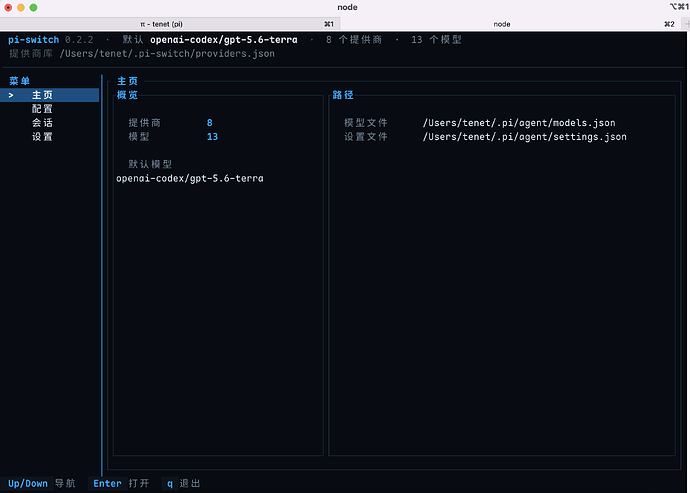Click the 默认模型 label in overview

coord(150,164)
